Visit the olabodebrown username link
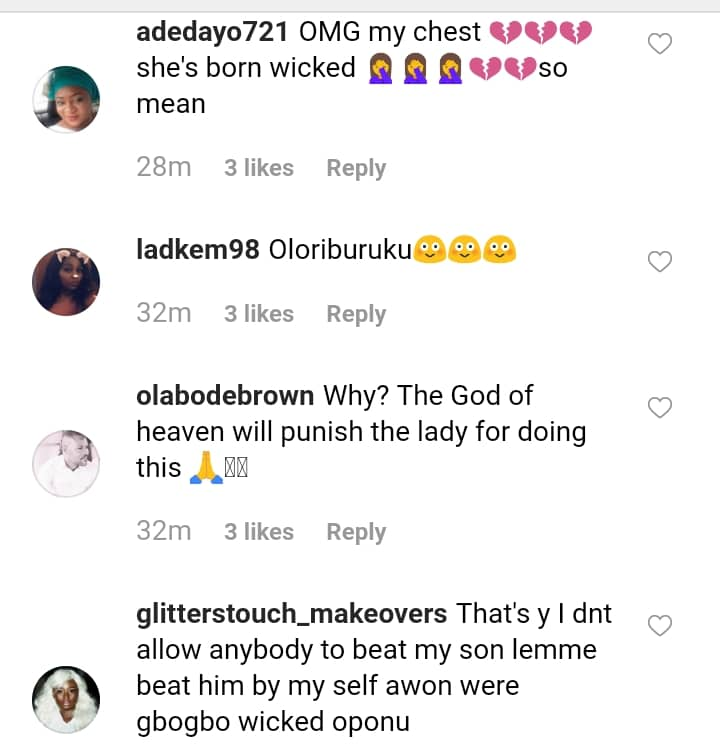This screenshot has height=754, width=720. pyautogui.click(x=225, y=396)
